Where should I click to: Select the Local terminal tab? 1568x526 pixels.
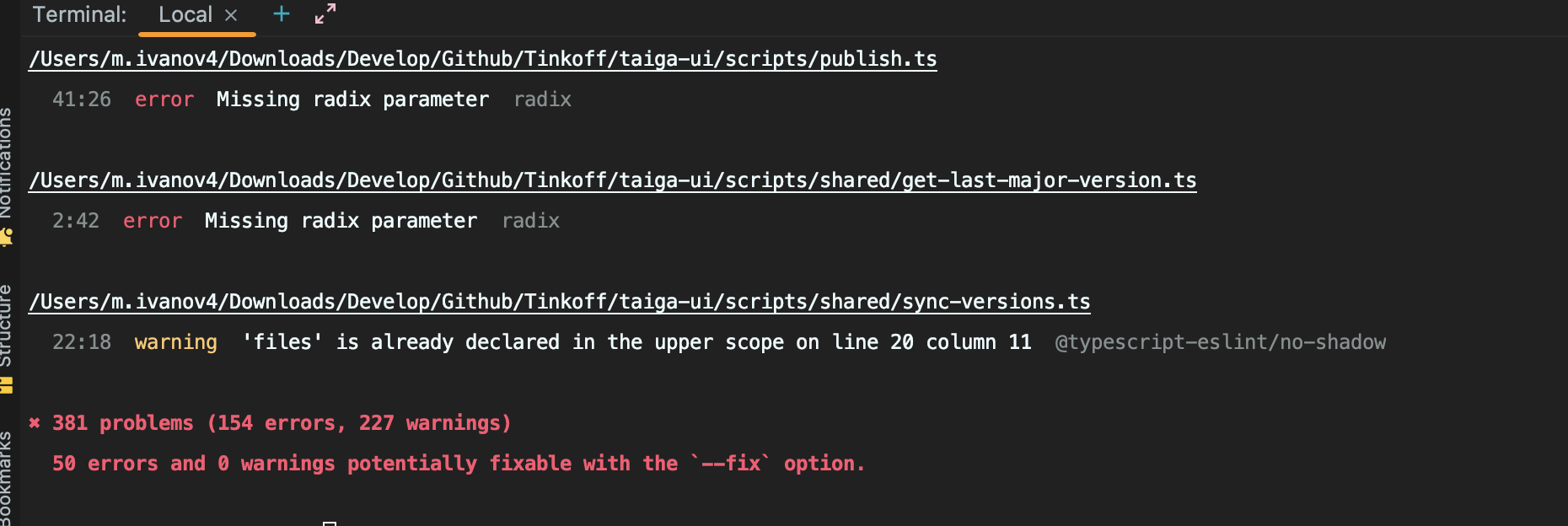[x=185, y=14]
